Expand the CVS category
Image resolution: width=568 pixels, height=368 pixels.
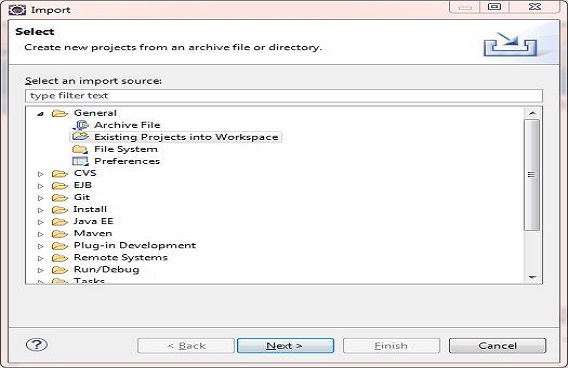coord(41,174)
